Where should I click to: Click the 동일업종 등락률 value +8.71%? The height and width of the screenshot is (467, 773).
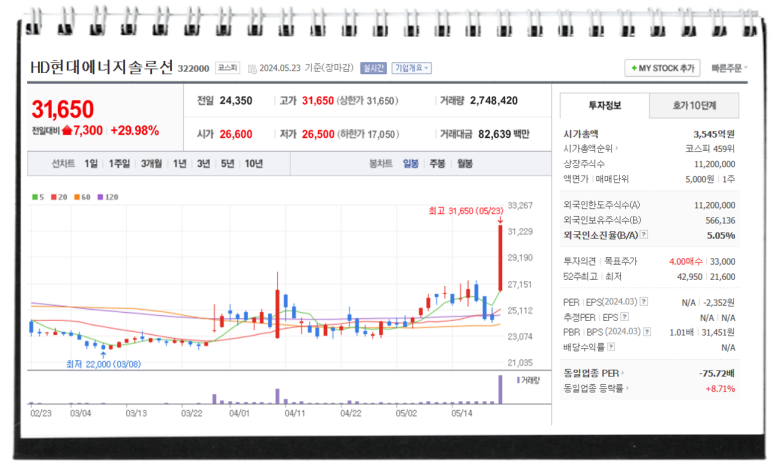click(720, 389)
